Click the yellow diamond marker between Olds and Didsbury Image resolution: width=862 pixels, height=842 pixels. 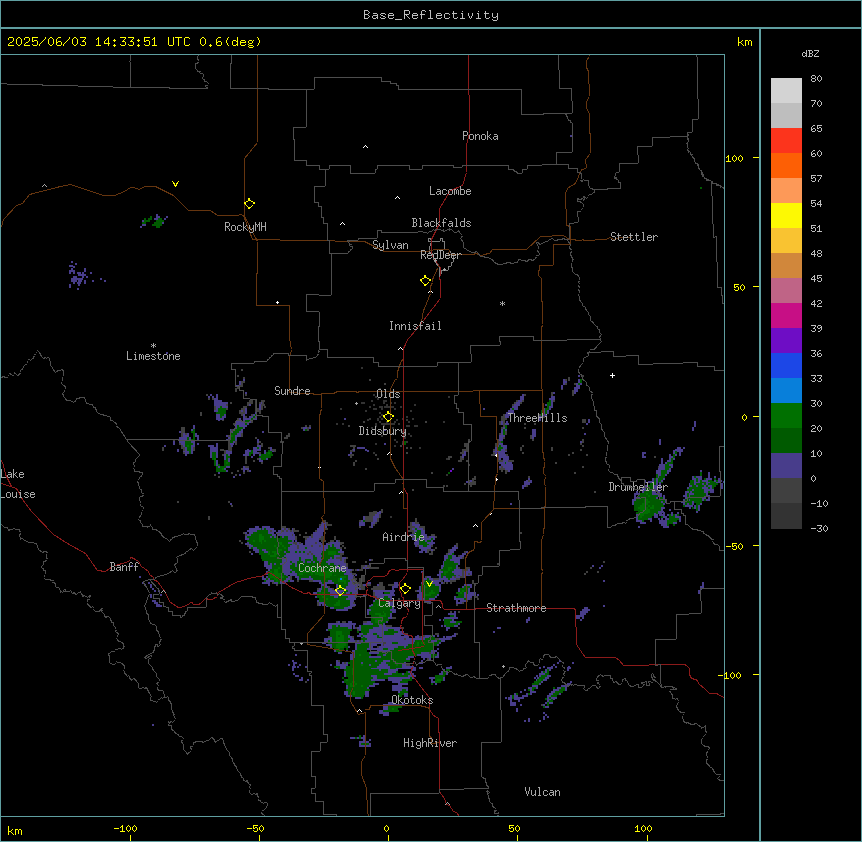point(388,417)
